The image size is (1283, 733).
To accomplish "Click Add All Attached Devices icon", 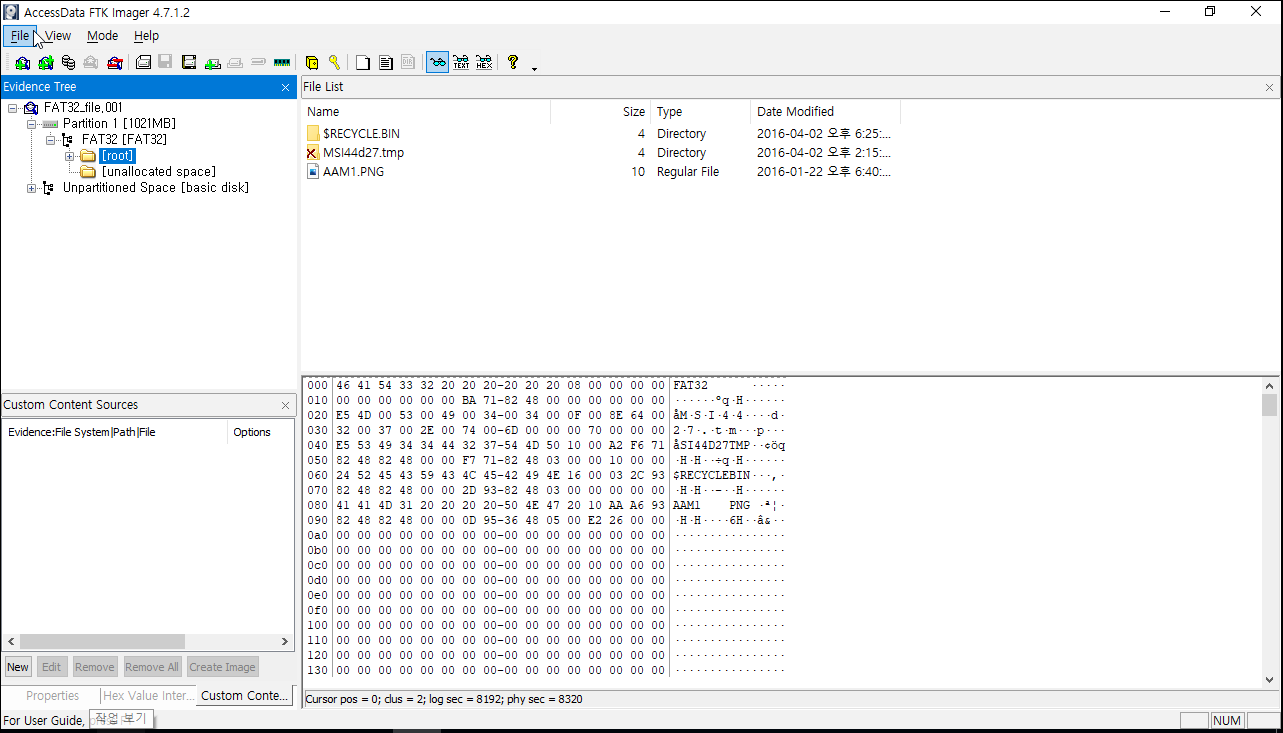I will (46, 62).
